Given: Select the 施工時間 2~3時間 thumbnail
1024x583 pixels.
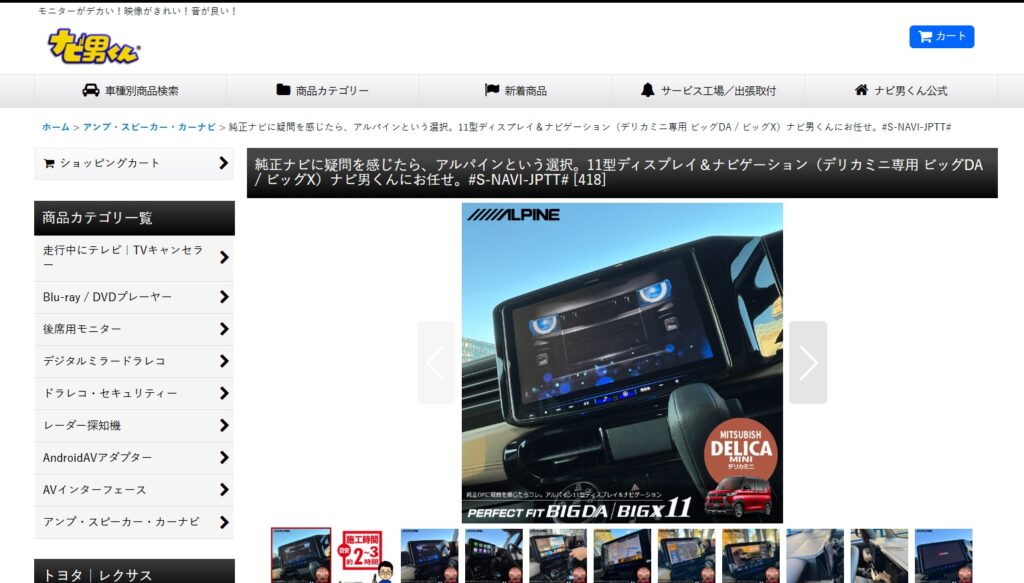Looking at the screenshot, I should (x=366, y=556).
